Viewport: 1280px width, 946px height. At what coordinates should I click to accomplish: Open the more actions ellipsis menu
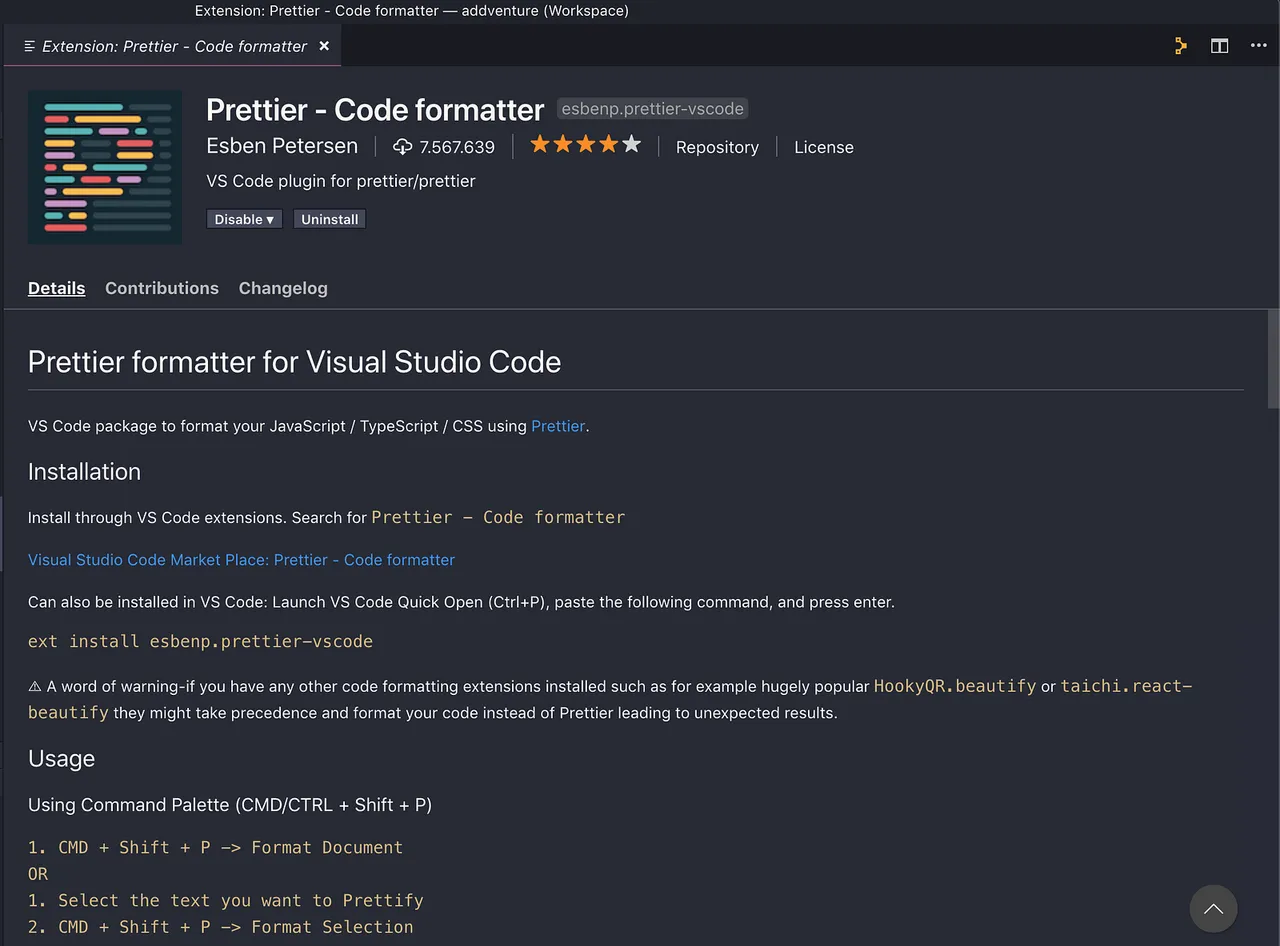click(x=1258, y=46)
